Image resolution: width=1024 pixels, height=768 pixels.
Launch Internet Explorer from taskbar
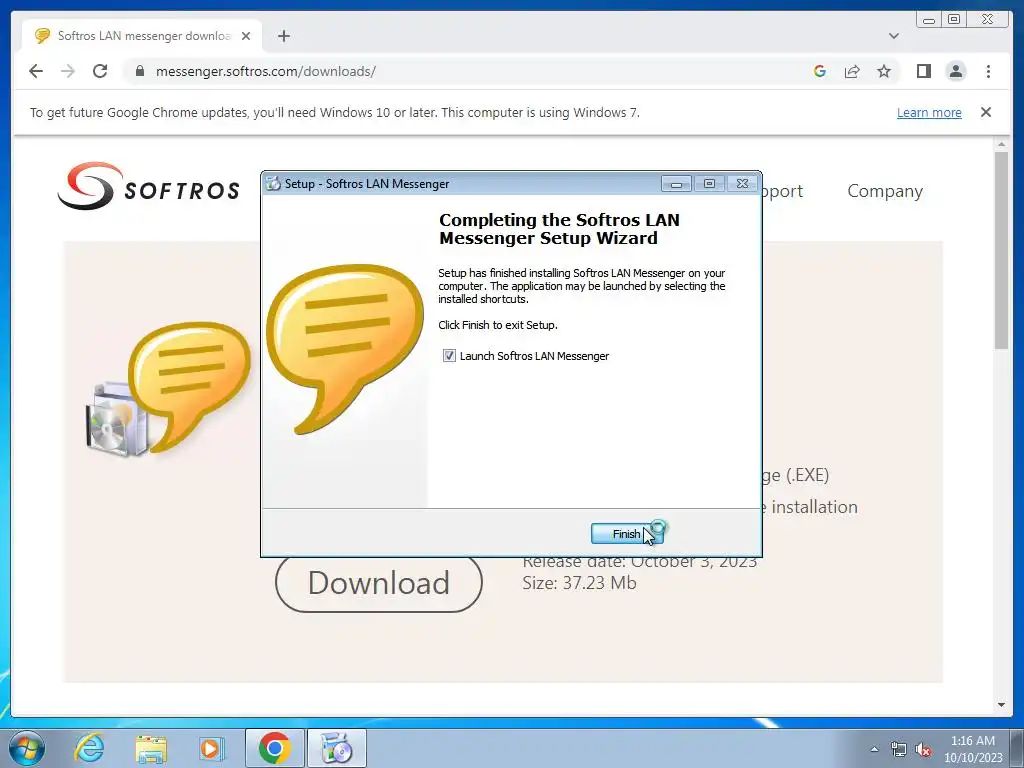click(x=89, y=748)
